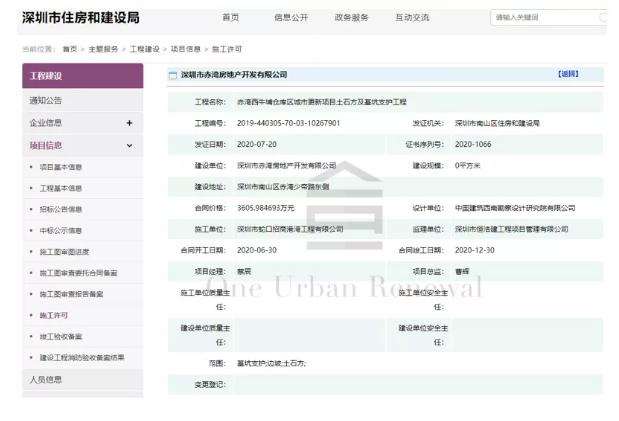Image resolution: width=619 pixels, height=421 pixels.
Task: Expand 企业信息 with the plus icon
Action: (129, 123)
